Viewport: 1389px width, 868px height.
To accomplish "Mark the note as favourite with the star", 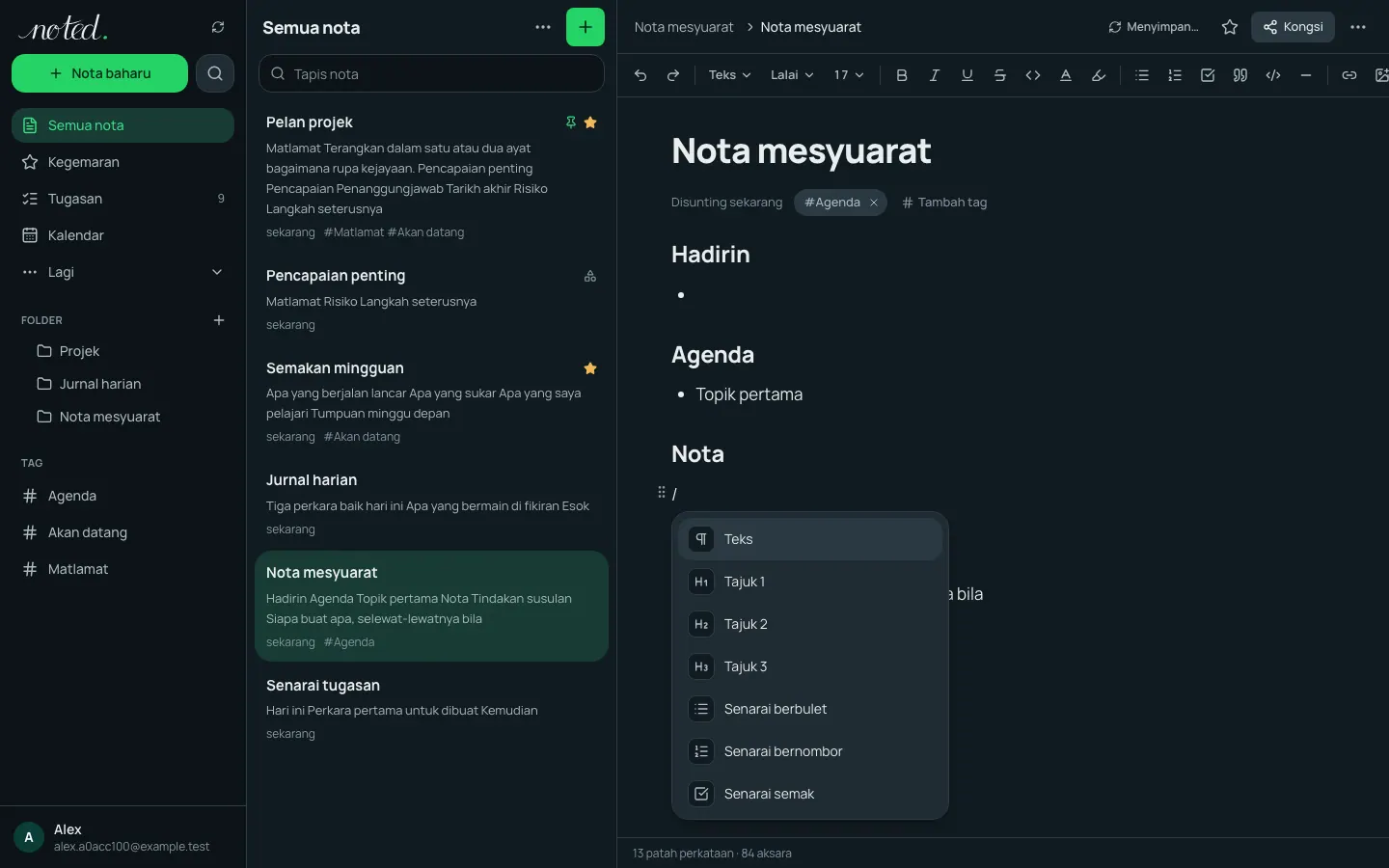I will click(1230, 27).
